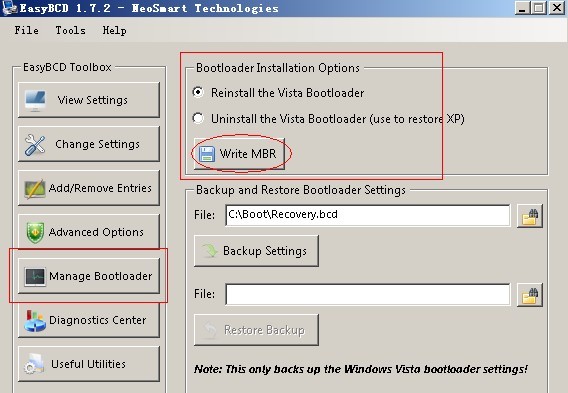The image size is (568, 393).
Task: Close the EasyBCD window
Action: pos(557,8)
